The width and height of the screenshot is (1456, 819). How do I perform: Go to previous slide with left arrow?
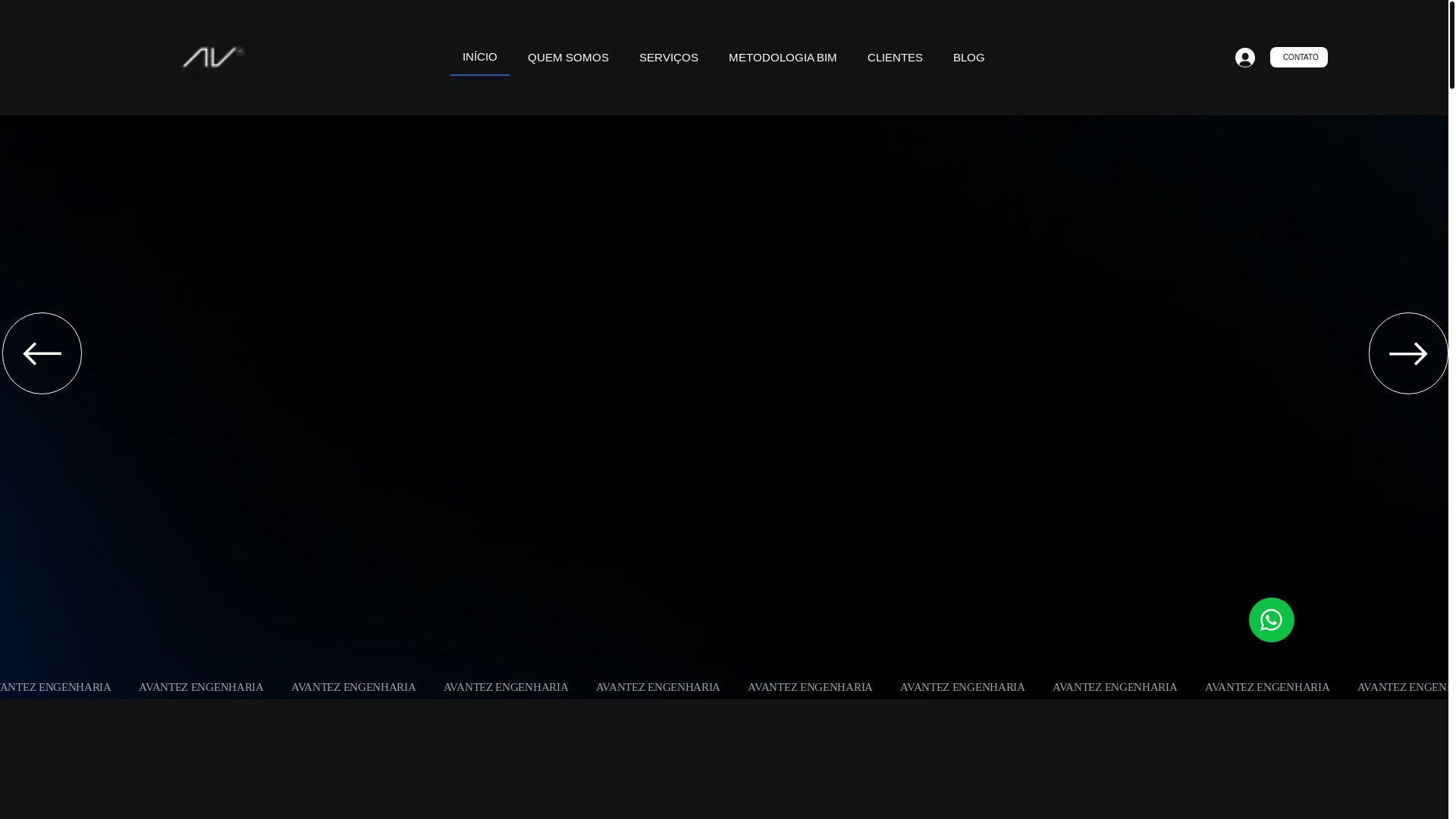point(42,353)
